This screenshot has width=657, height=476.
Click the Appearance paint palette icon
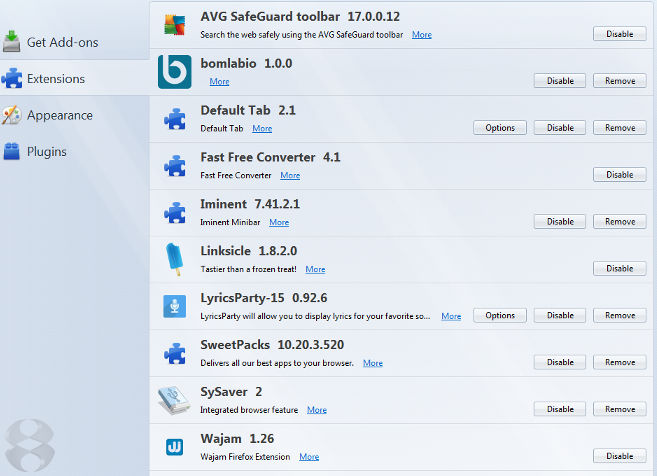11,115
